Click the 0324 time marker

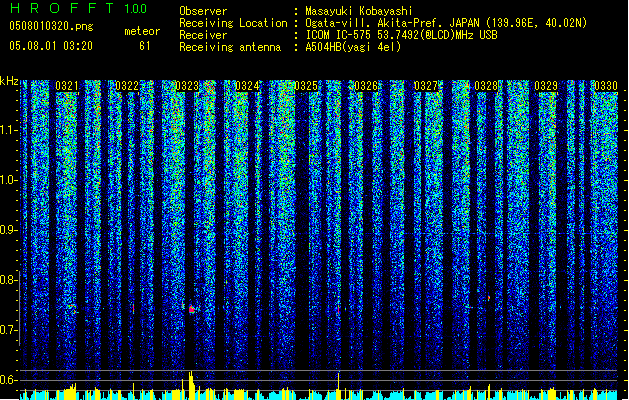[x=247, y=86]
